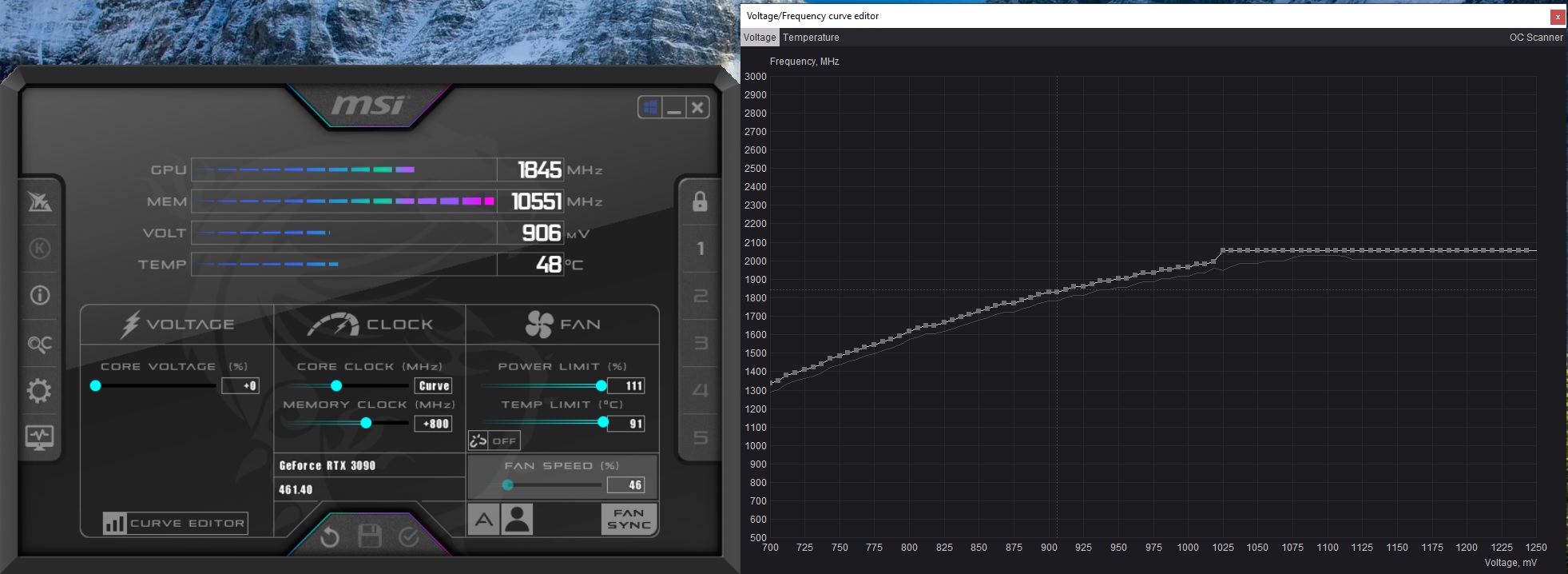Click the Kombustor K icon
Image resolution: width=1568 pixels, height=574 pixels.
pyautogui.click(x=39, y=249)
